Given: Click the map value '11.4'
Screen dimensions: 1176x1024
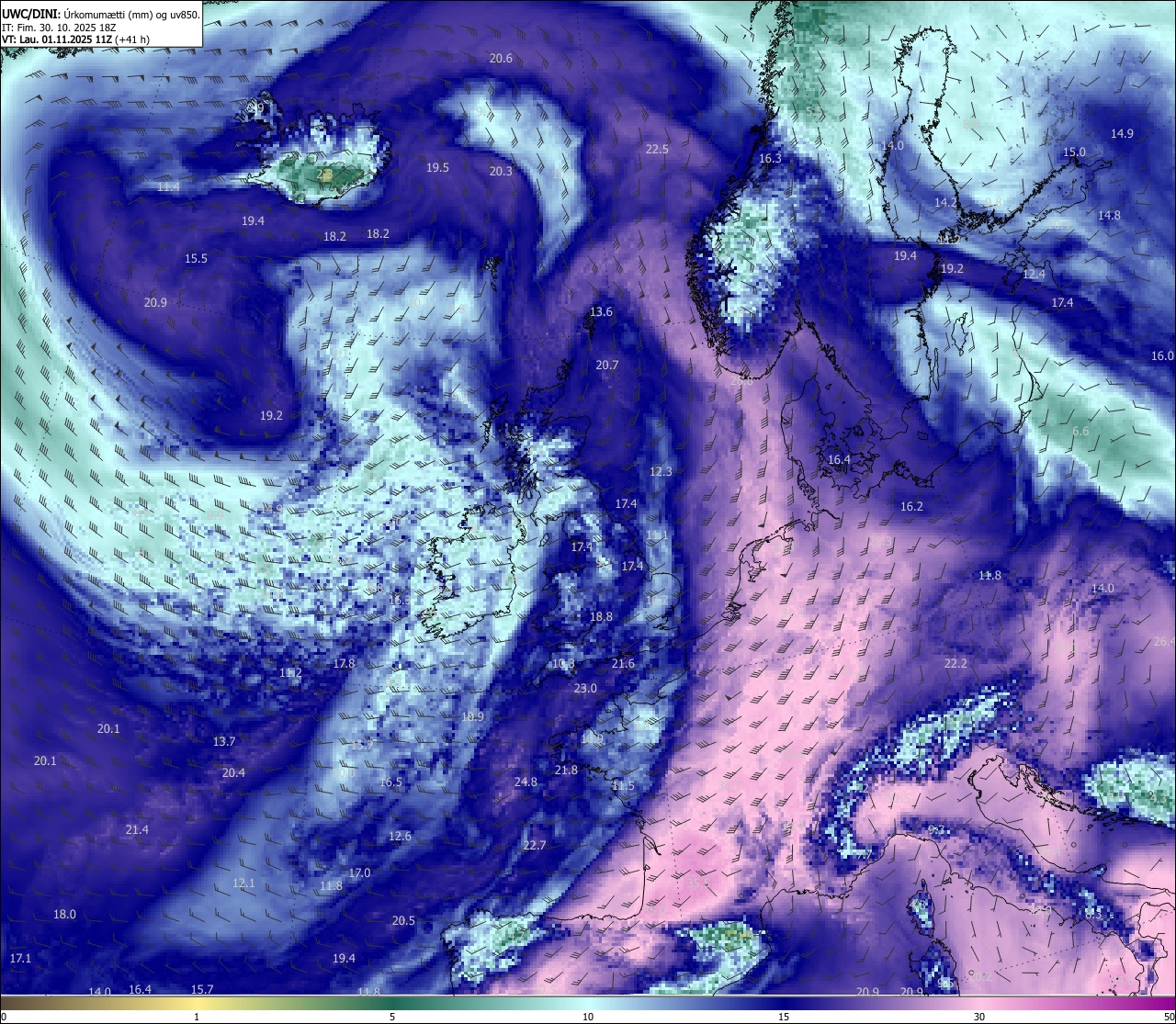Looking at the screenshot, I should [x=168, y=186].
